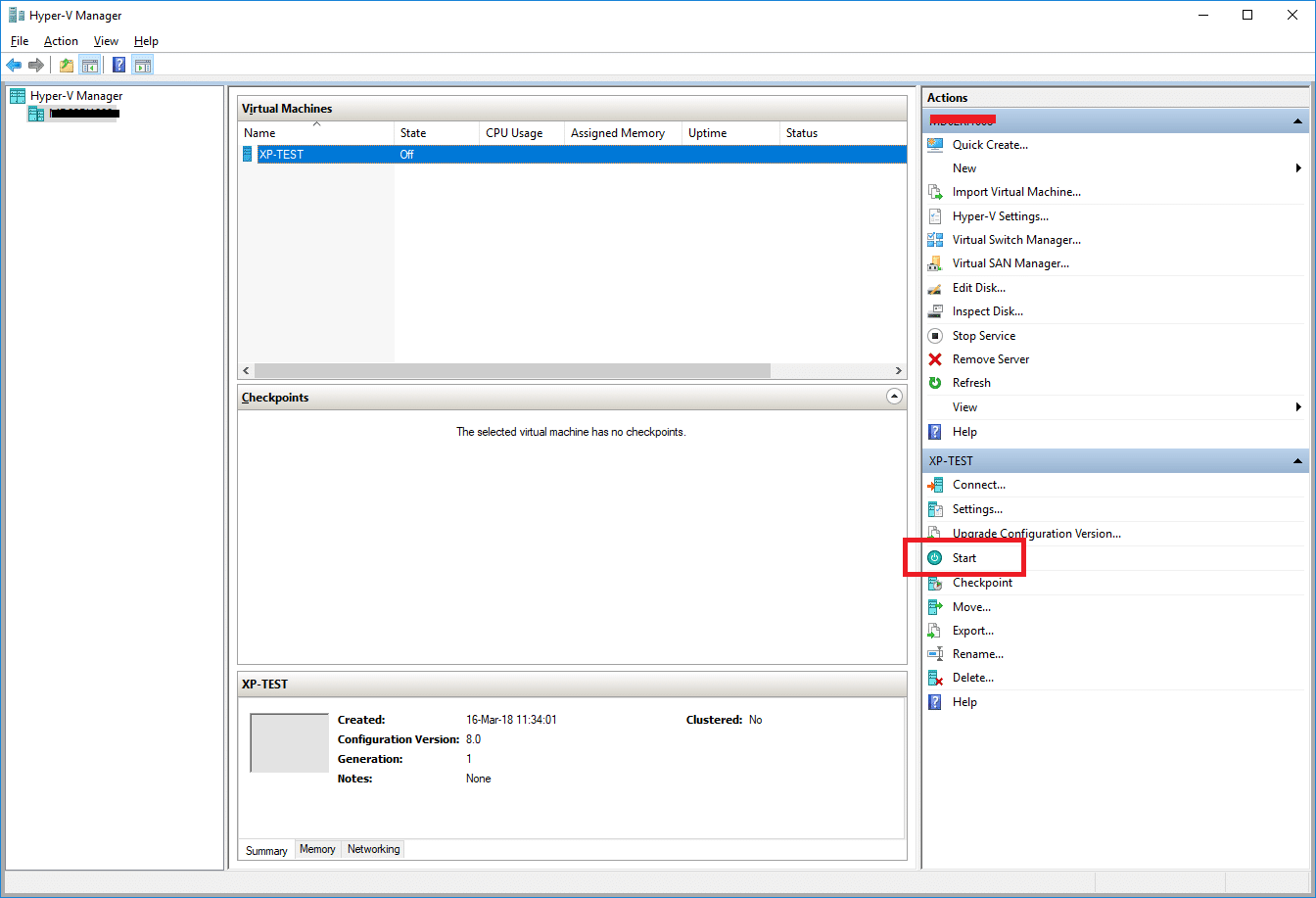Expand the New submenu arrow
This screenshot has width=1316, height=898.
1298,168
